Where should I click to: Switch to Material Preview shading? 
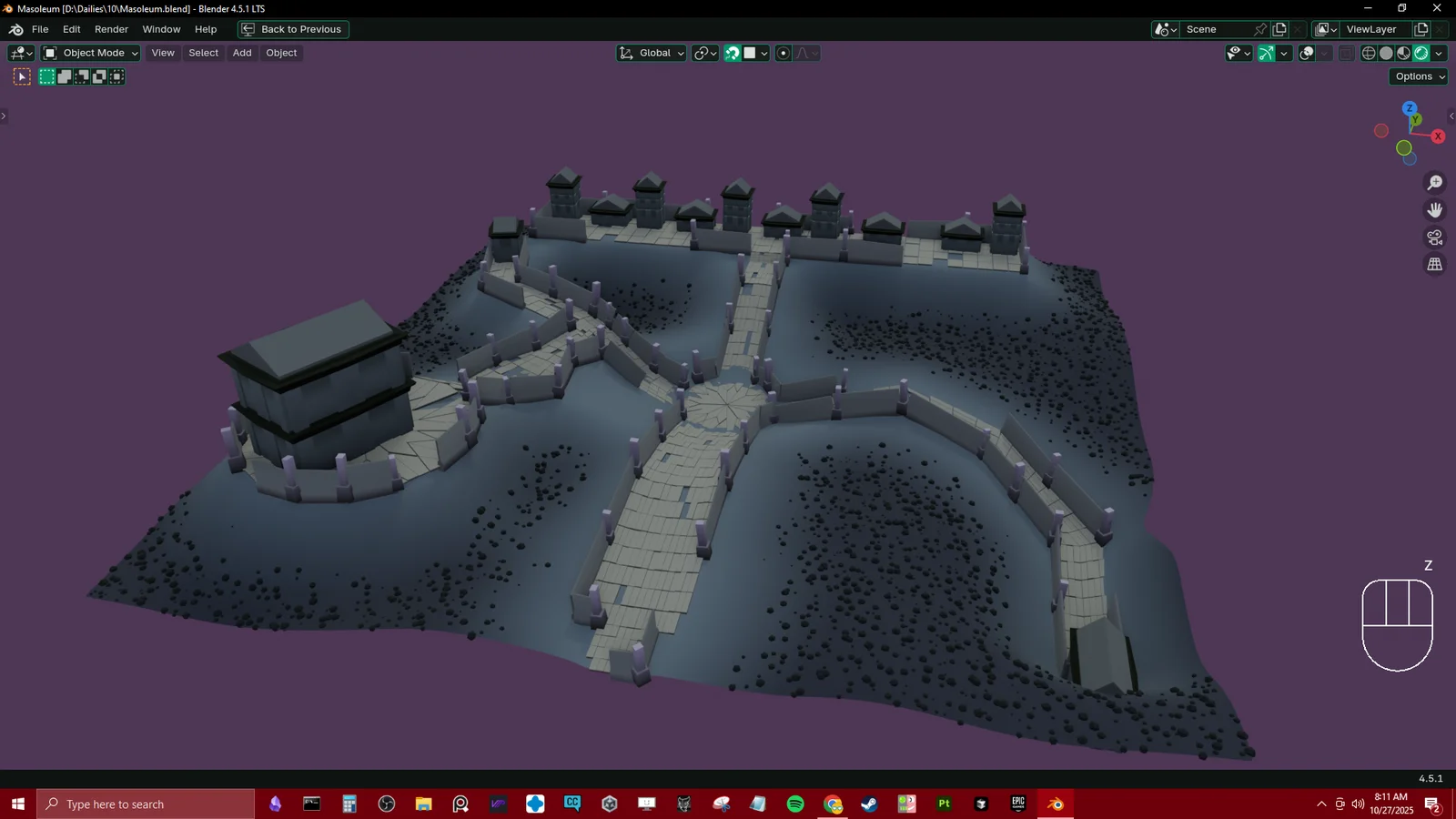coord(1403,53)
